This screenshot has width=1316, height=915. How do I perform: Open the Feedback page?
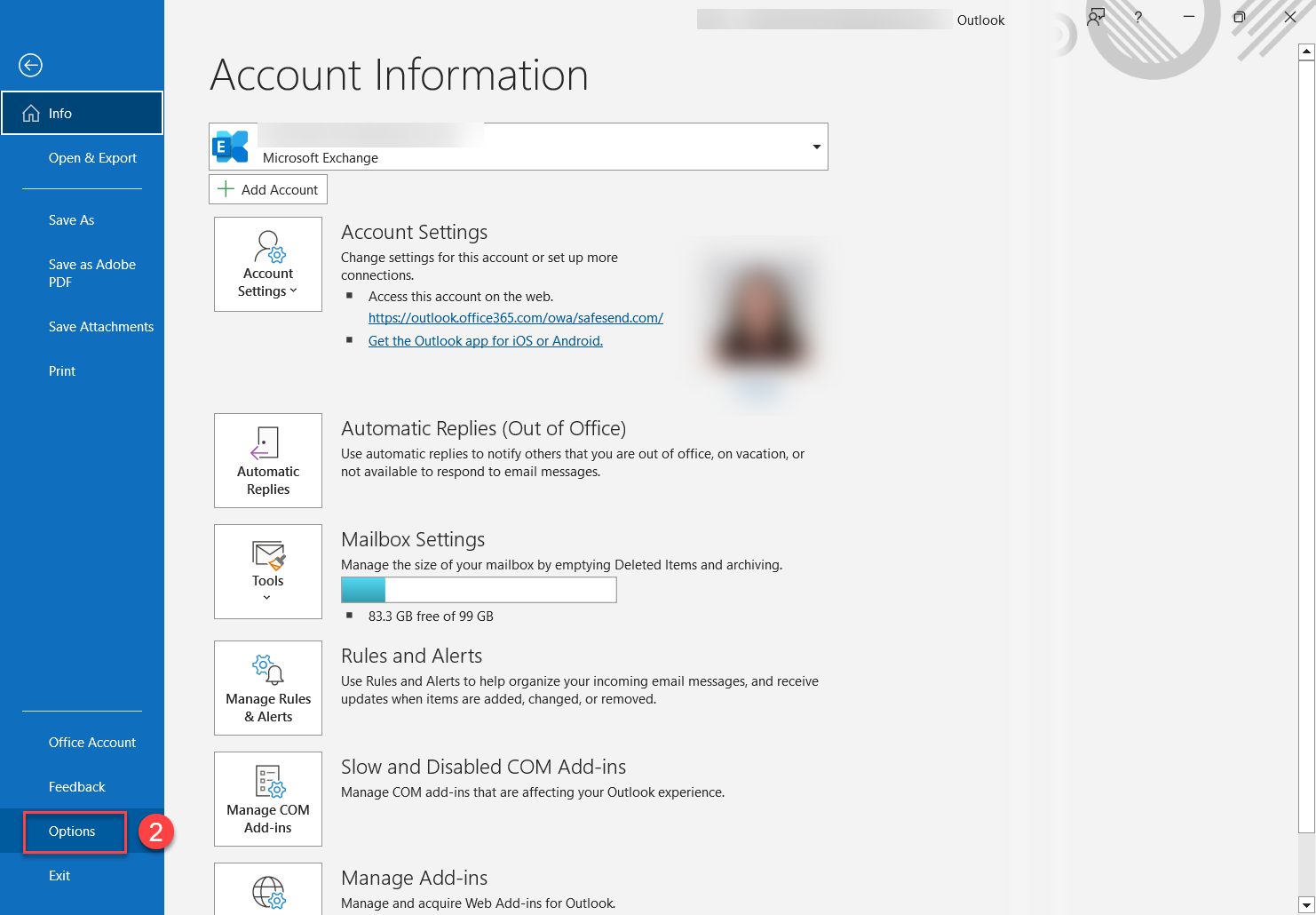(76, 787)
